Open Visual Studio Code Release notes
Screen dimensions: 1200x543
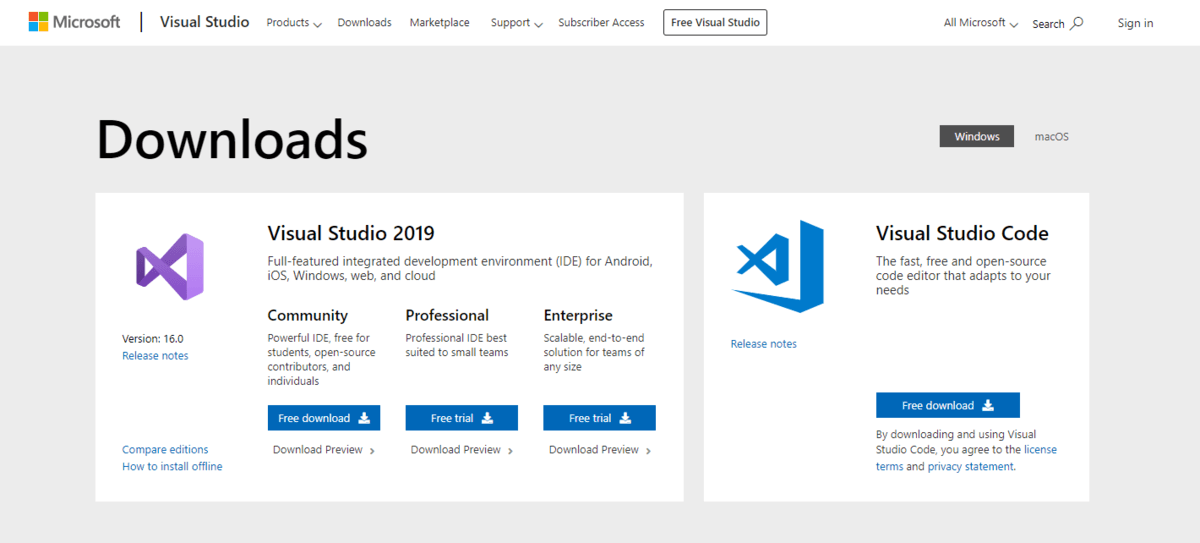[764, 344]
